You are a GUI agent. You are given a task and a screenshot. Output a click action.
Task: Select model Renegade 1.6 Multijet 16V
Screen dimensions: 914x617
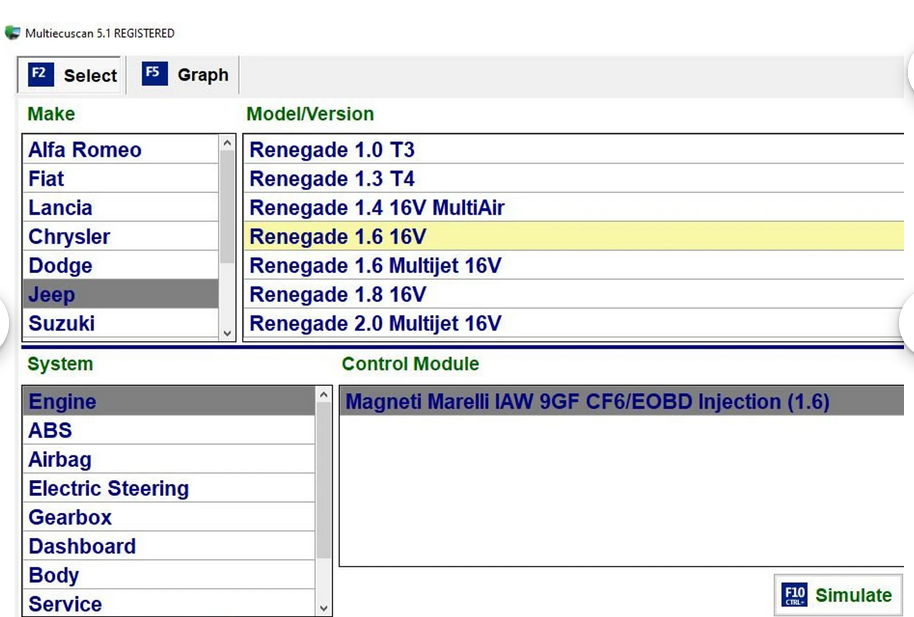pyautogui.click(x=574, y=265)
